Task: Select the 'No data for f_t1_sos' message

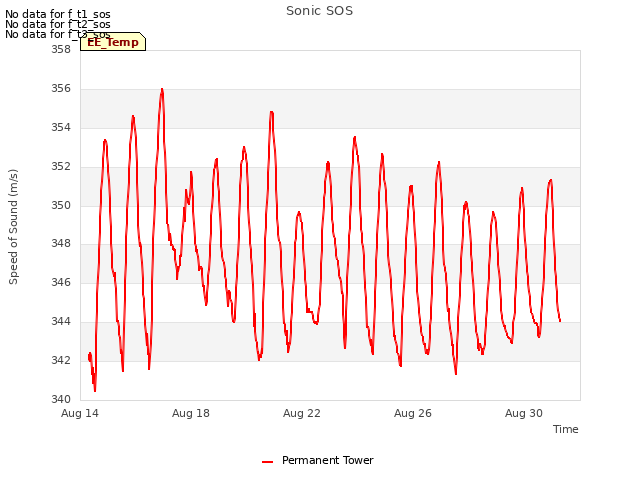Action: 58,14
